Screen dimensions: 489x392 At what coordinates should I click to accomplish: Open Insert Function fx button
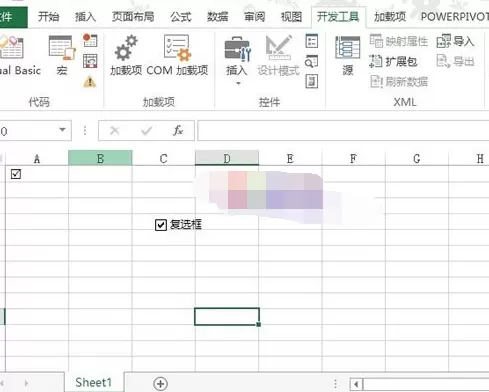(178, 131)
